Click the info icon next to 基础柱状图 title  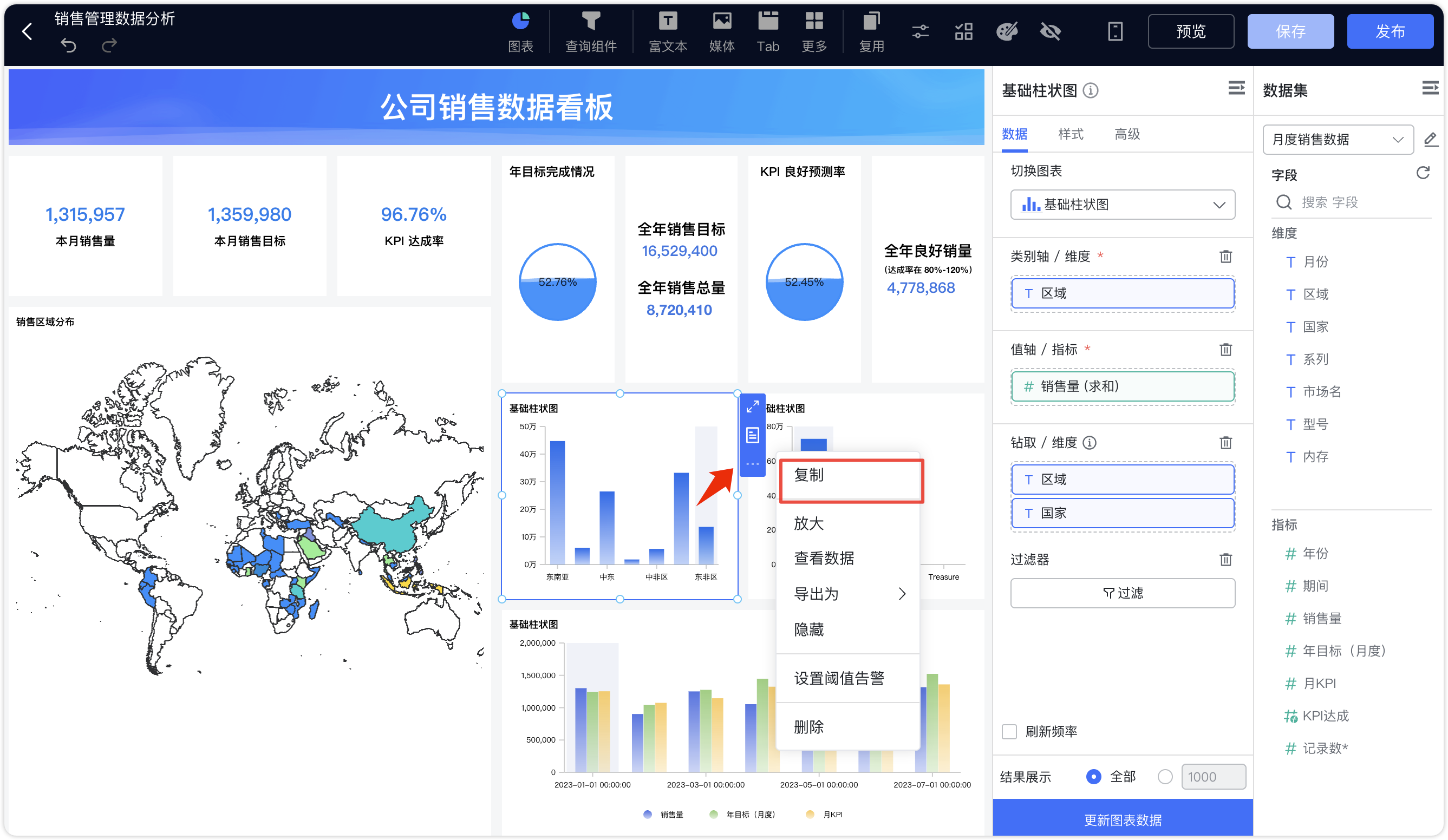tap(1090, 91)
